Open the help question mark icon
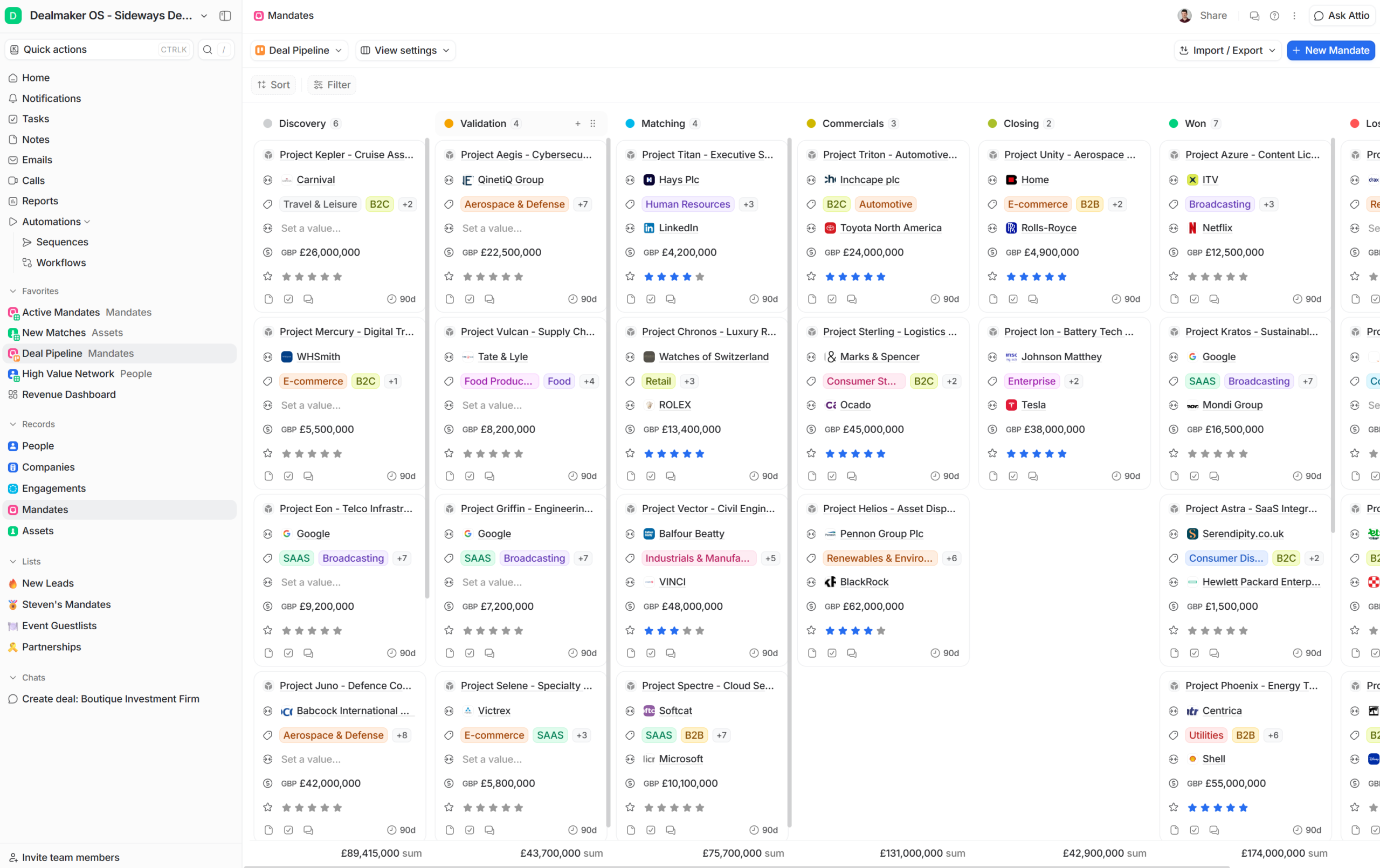The width and height of the screenshot is (1380, 868). 1274,16
